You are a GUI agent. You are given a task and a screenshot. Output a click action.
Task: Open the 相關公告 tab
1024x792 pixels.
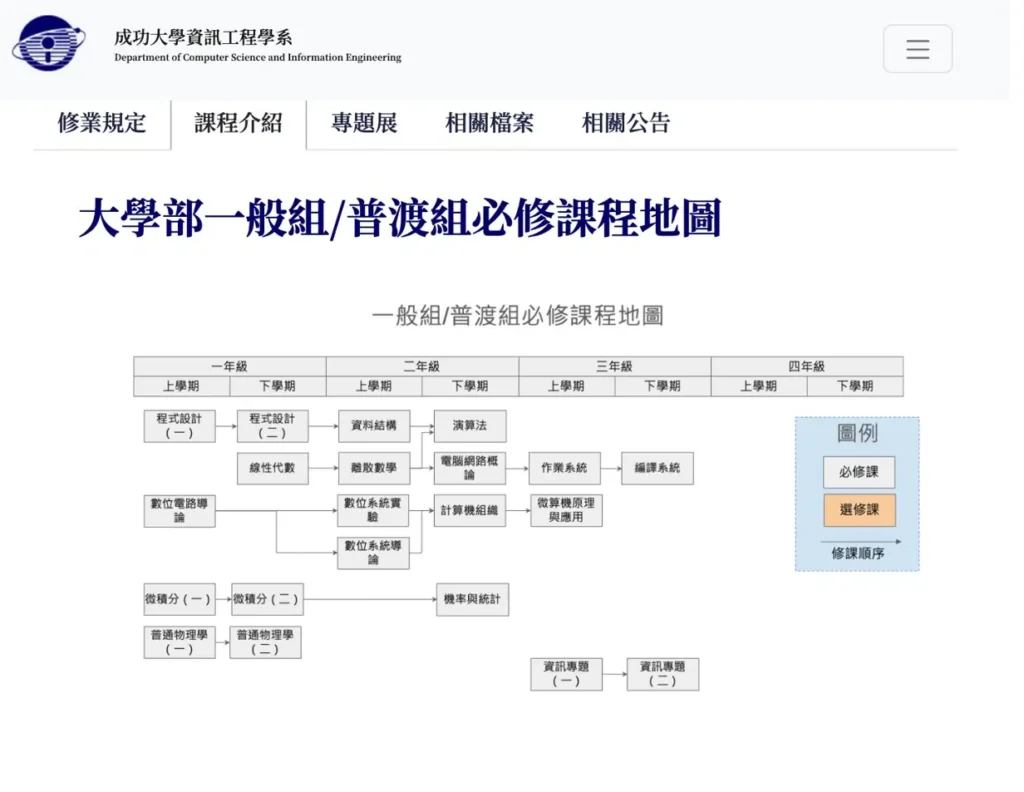626,123
